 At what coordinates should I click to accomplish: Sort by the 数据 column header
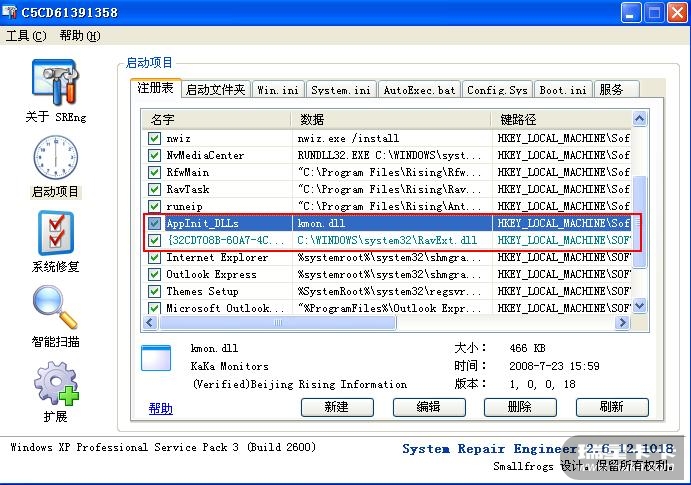tap(391, 119)
